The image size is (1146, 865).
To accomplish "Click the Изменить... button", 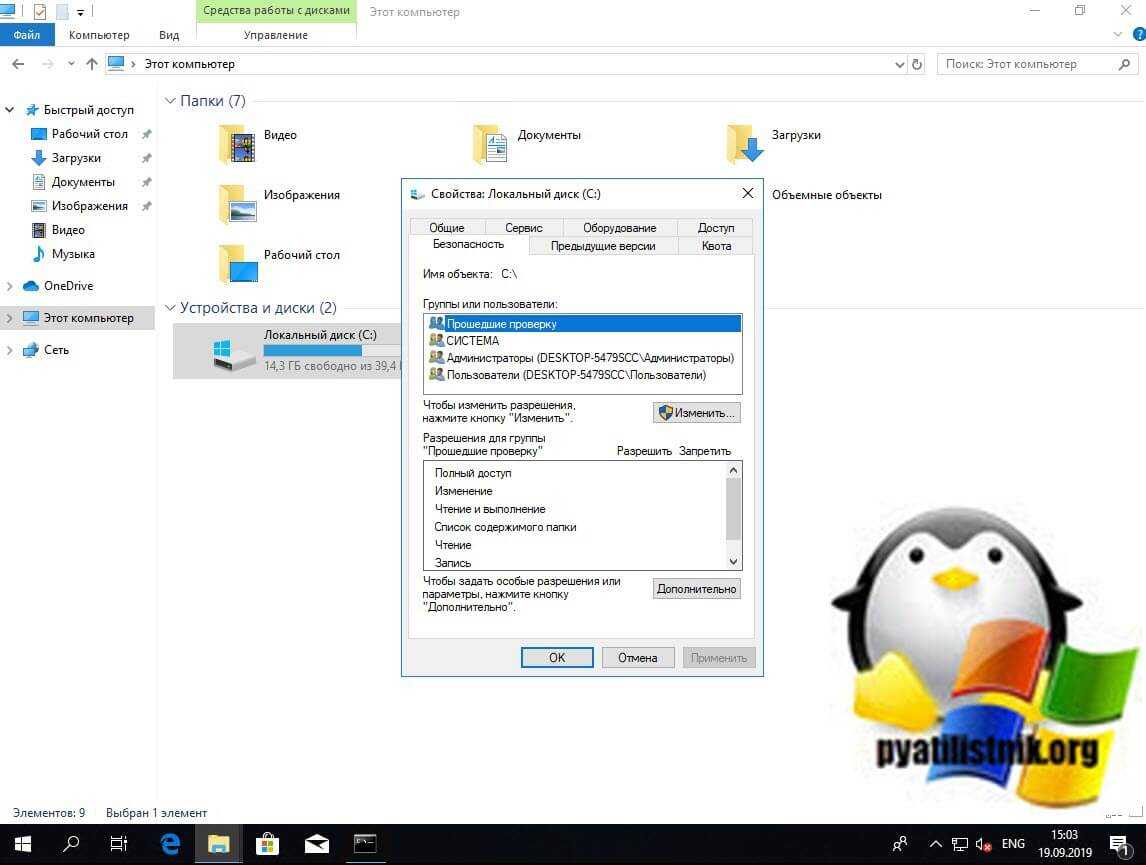I will coord(697,413).
